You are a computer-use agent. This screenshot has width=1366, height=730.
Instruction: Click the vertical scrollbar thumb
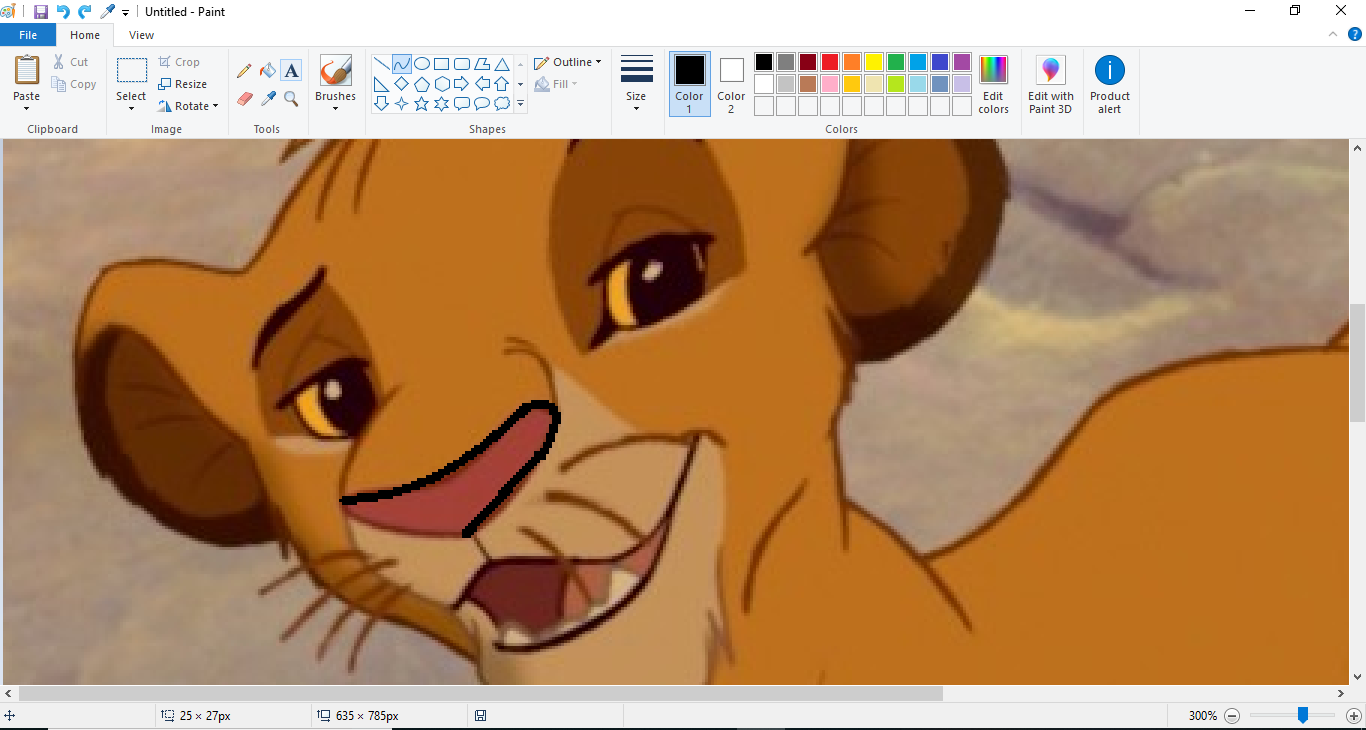1357,364
